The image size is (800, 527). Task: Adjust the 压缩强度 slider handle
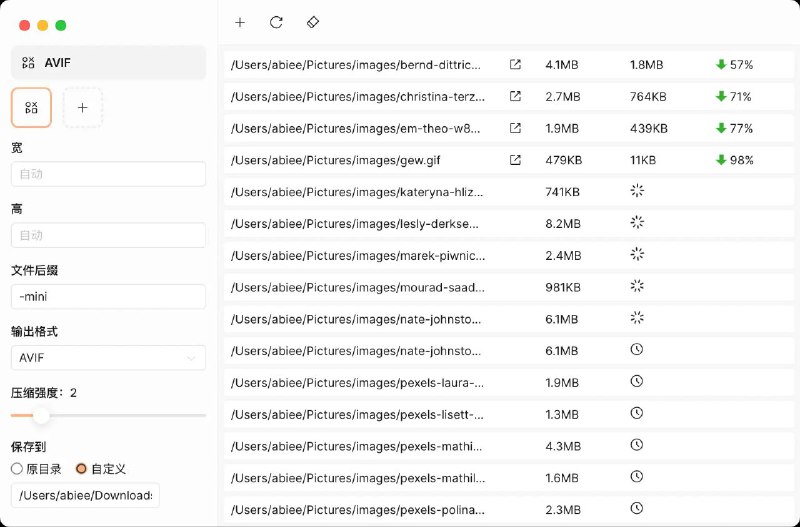point(41,415)
